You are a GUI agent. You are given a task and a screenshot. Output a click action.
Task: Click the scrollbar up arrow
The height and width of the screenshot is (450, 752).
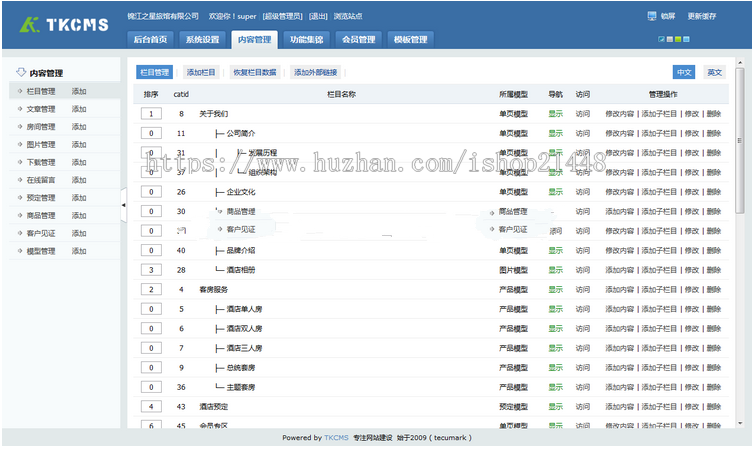(740, 63)
